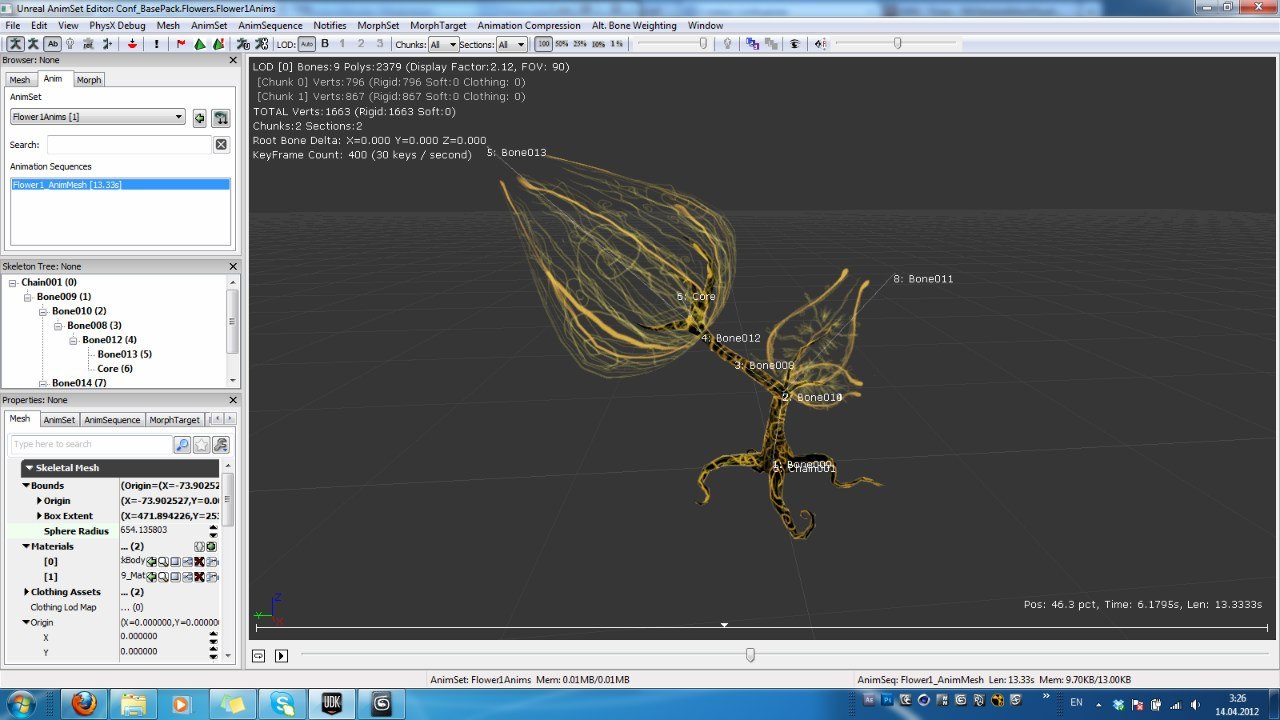
Task: Open the Animation Compression menu
Action: [x=529, y=25]
